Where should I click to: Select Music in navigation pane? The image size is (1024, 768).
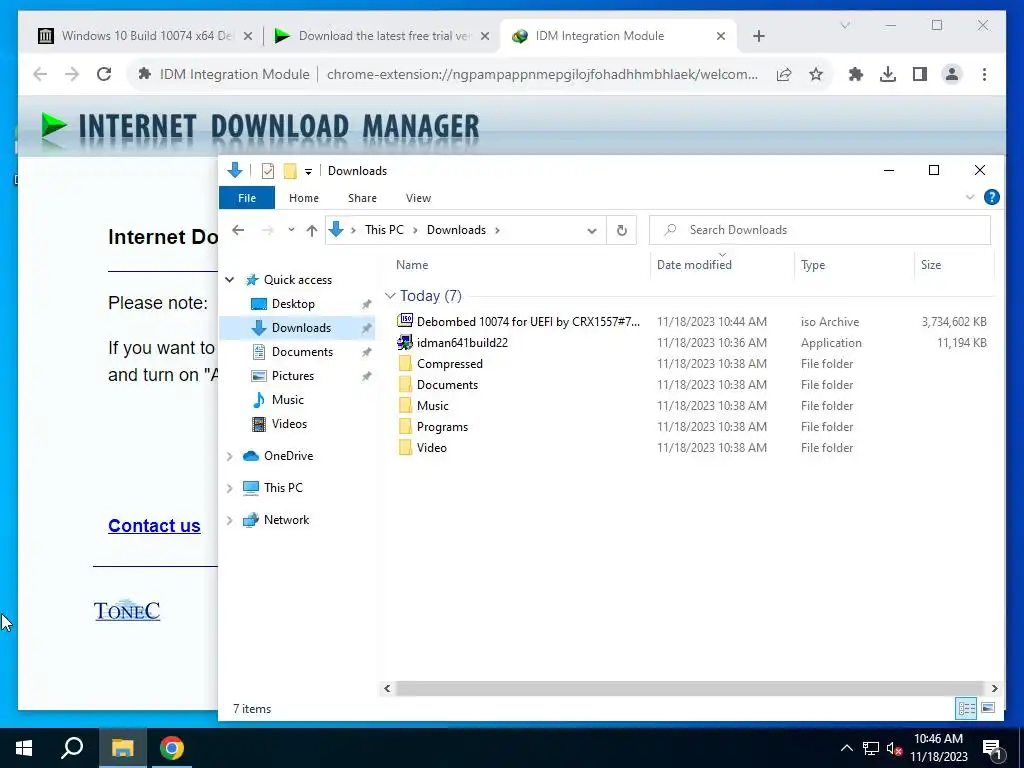click(x=287, y=400)
